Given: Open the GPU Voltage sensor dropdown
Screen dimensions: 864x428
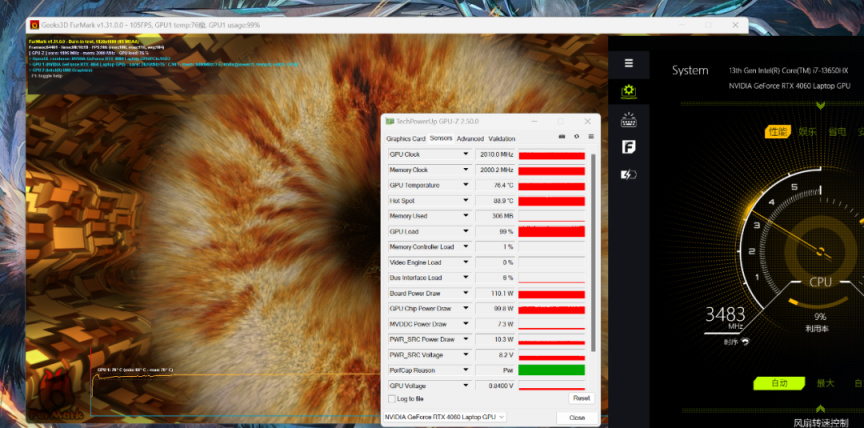Looking at the screenshot, I should pos(466,386).
